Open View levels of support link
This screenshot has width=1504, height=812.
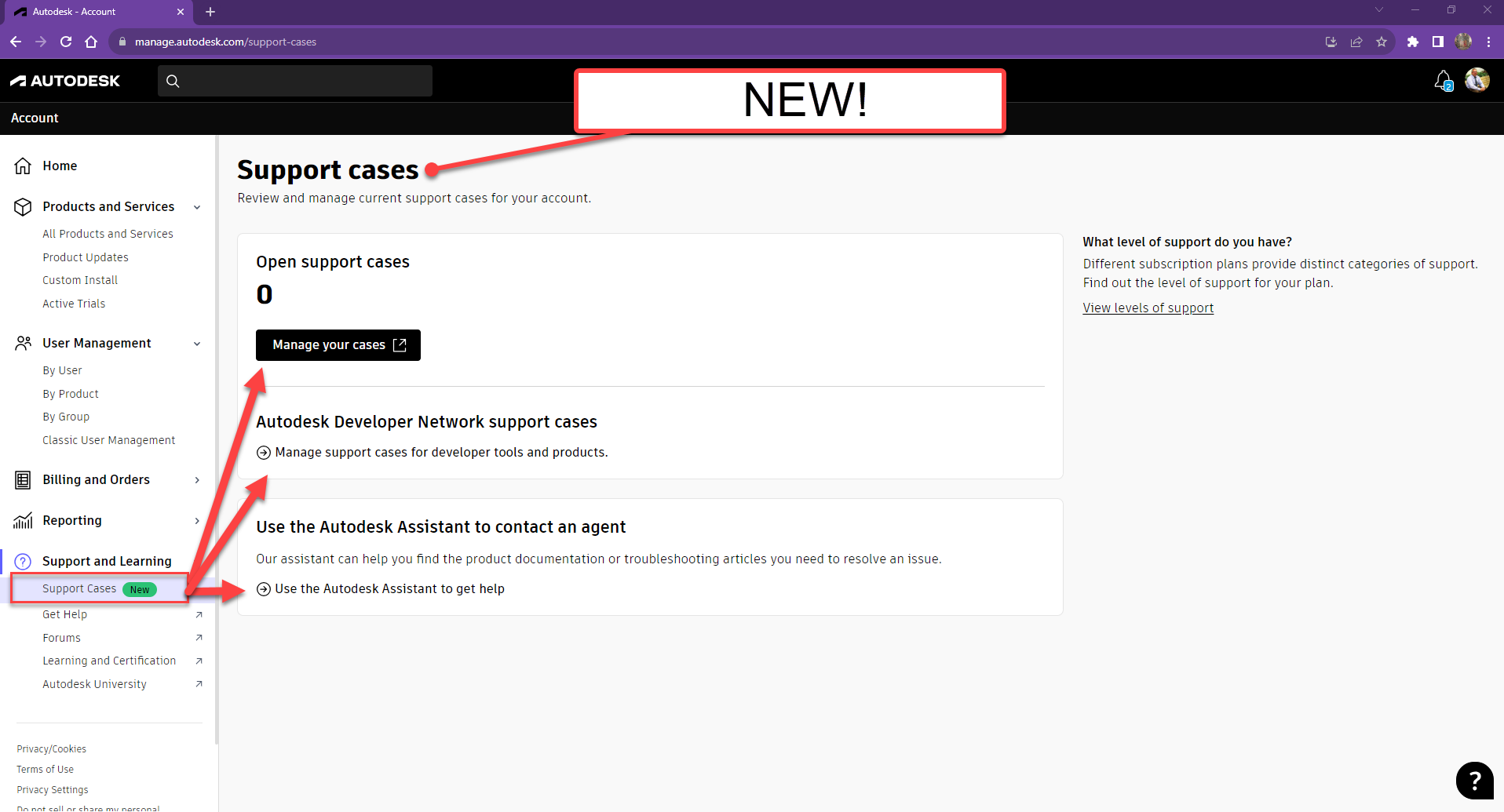pyautogui.click(x=1148, y=308)
